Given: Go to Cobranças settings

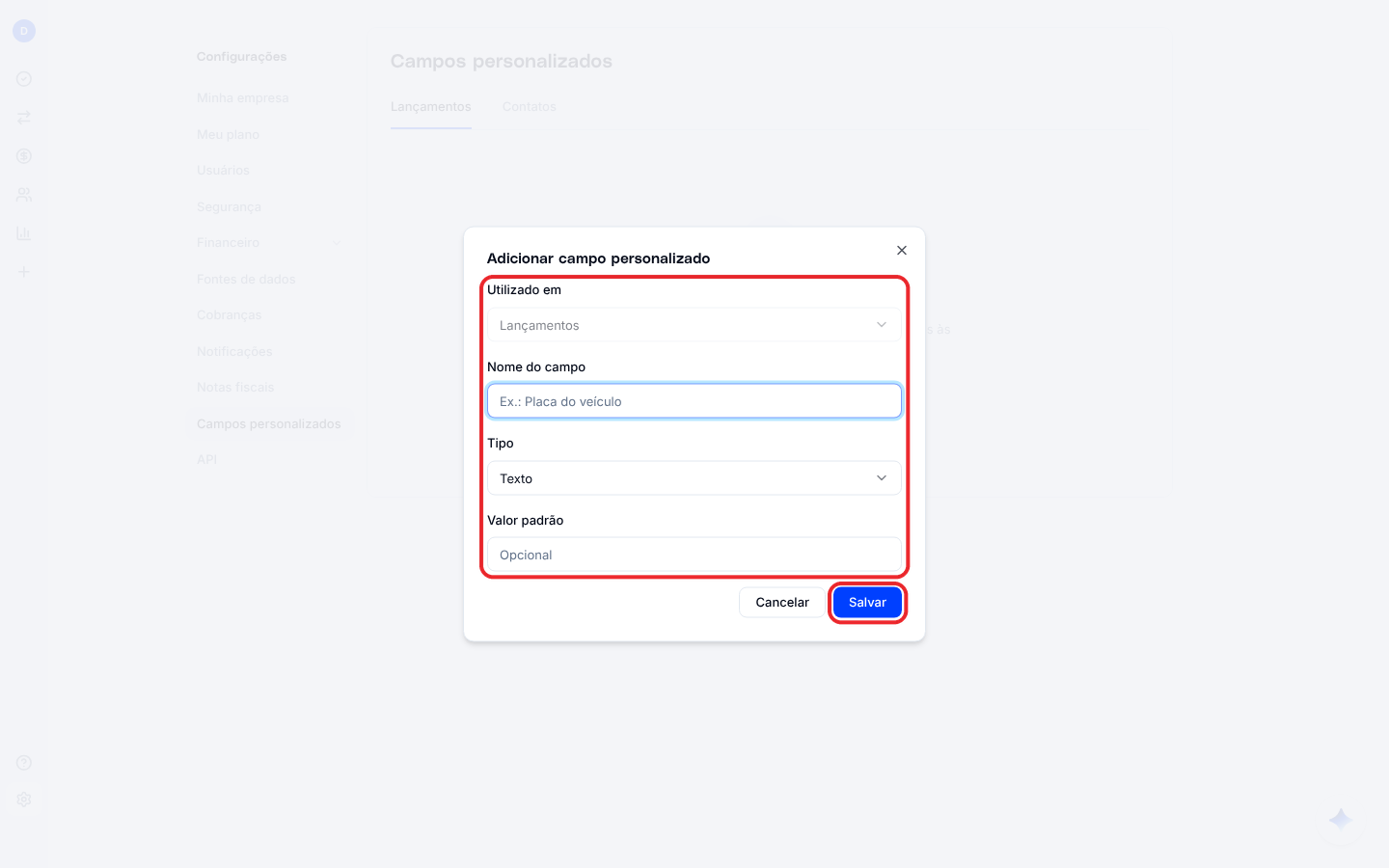Looking at the screenshot, I should click(230, 315).
